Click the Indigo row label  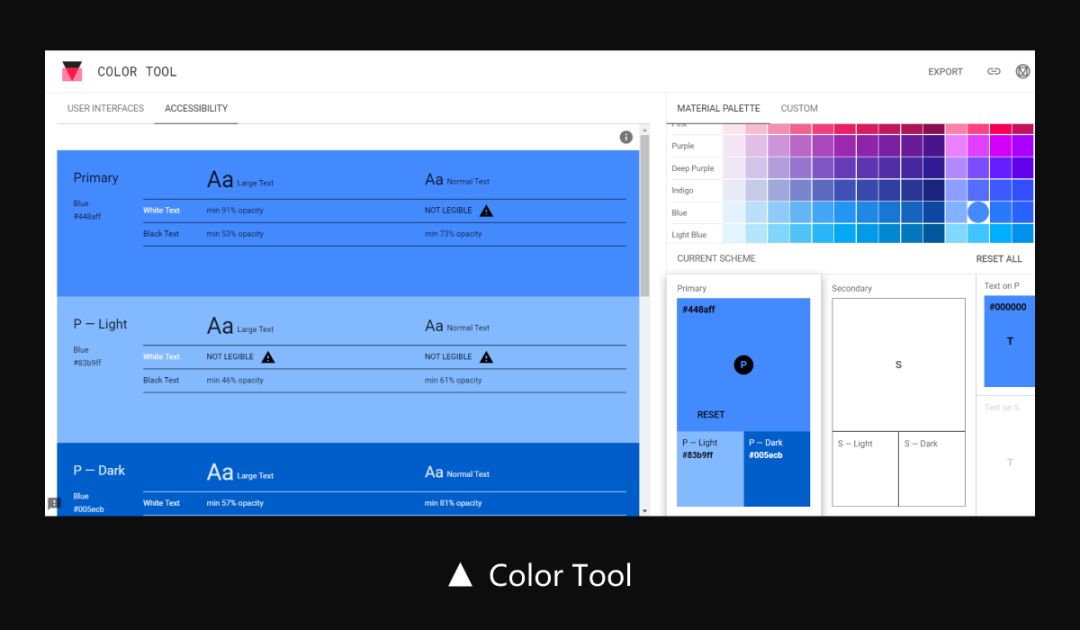(x=682, y=190)
